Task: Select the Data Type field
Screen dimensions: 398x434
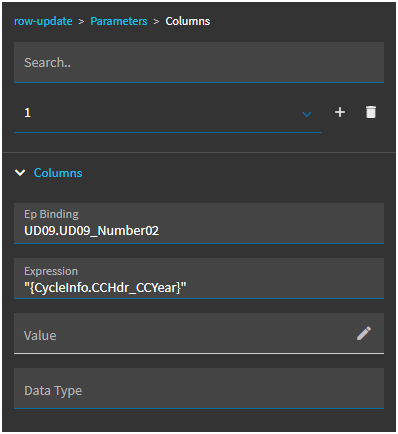Action: click(199, 388)
